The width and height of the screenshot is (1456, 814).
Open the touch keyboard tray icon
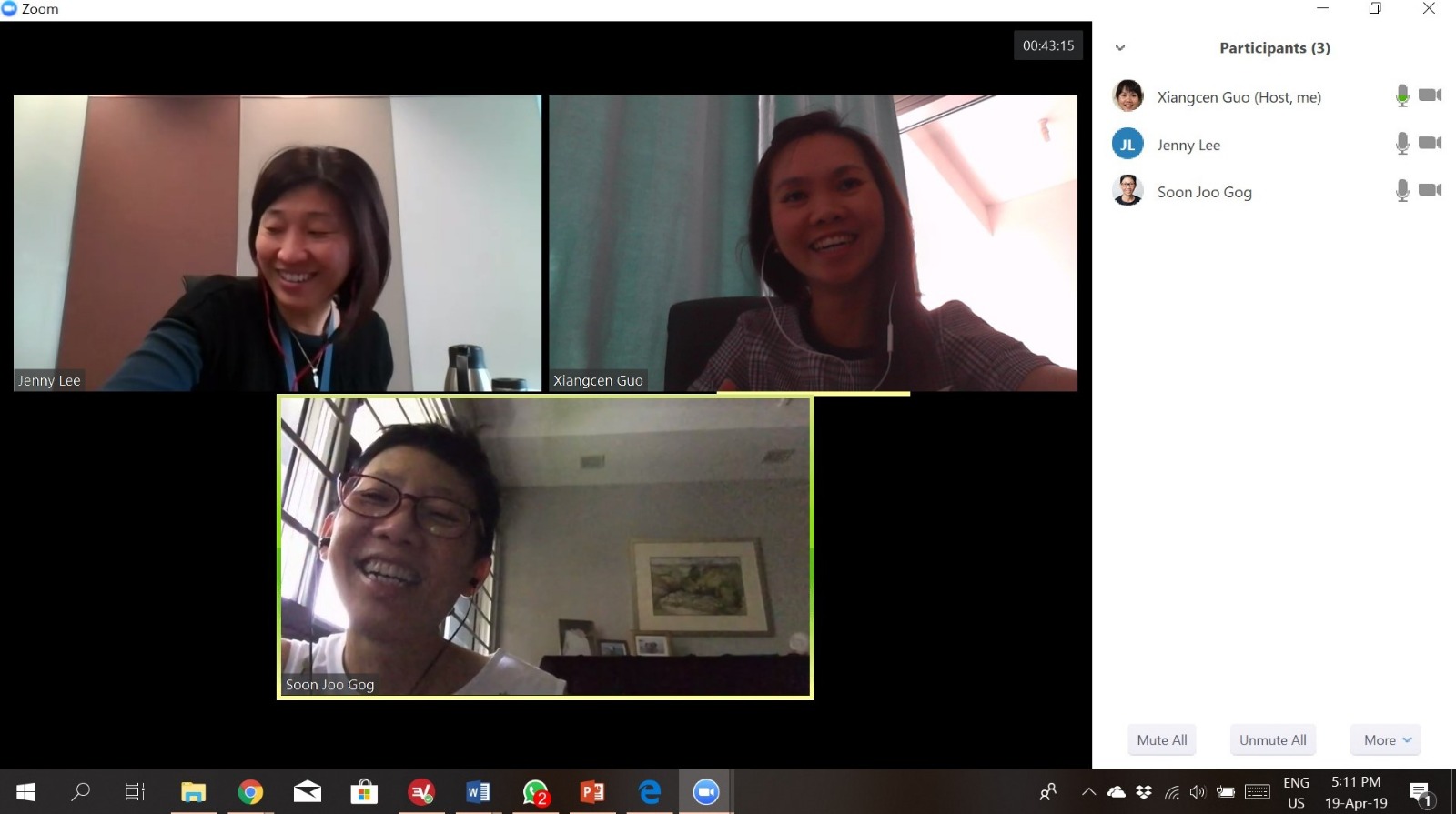click(1258, 792)
